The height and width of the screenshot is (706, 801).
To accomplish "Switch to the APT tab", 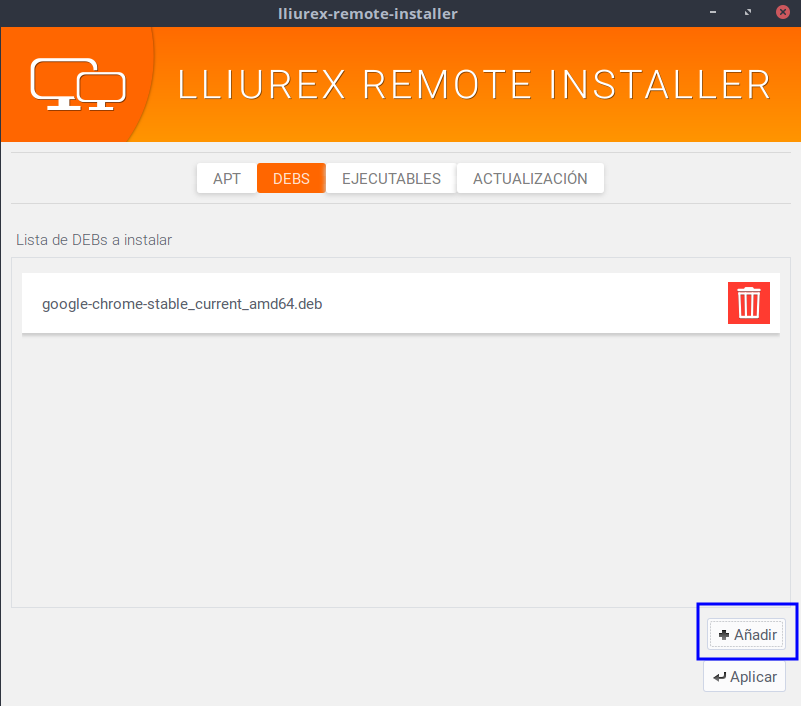I will [227, 179].
